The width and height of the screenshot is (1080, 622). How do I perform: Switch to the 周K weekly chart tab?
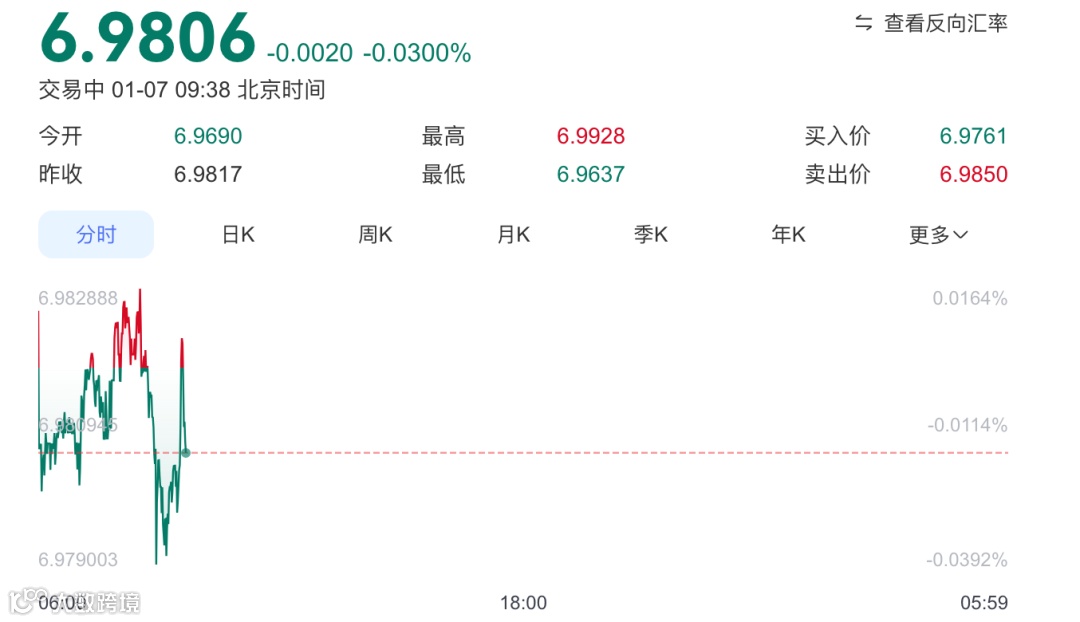pyautogui.click(x=374, y=234)
